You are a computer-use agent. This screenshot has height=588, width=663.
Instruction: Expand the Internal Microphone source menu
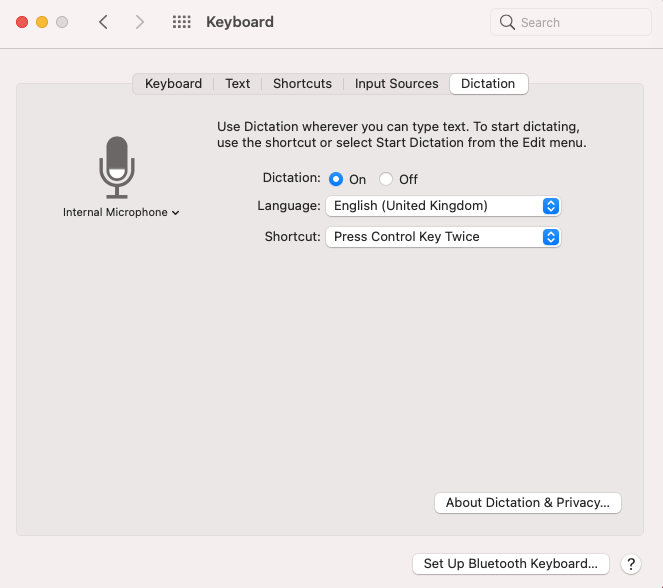click(121, 212)
